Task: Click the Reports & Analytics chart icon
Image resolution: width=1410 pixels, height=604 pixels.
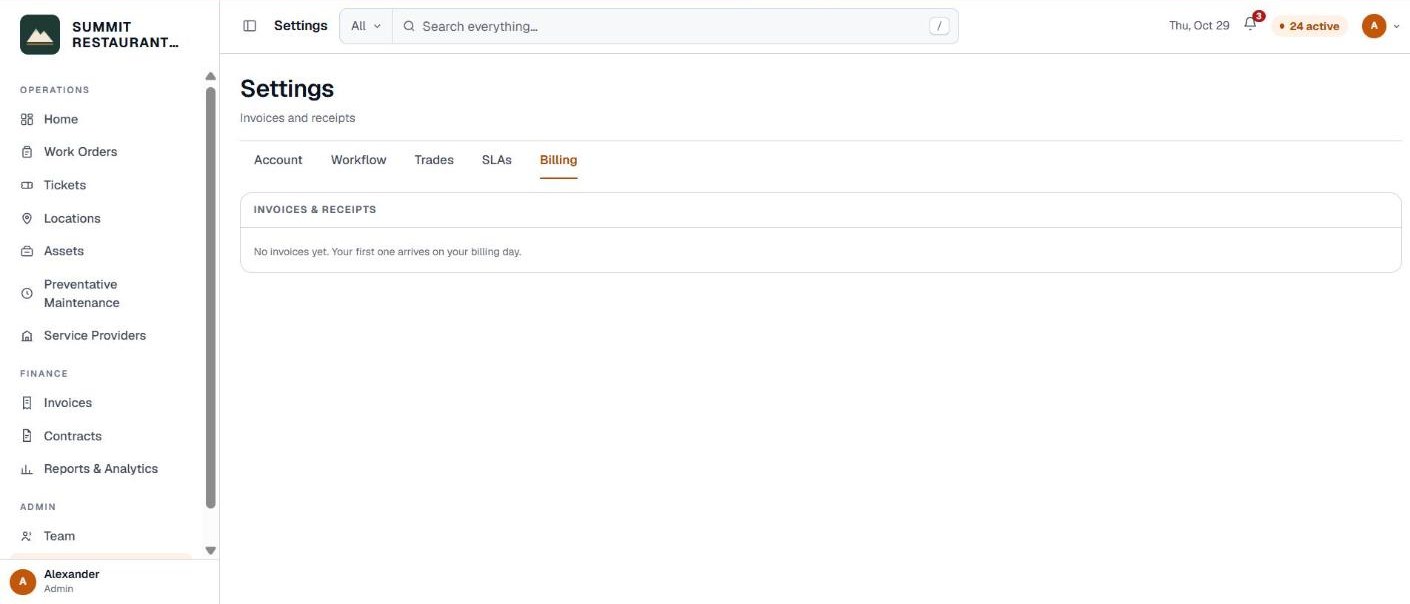Action: click(x=27, y=469)
